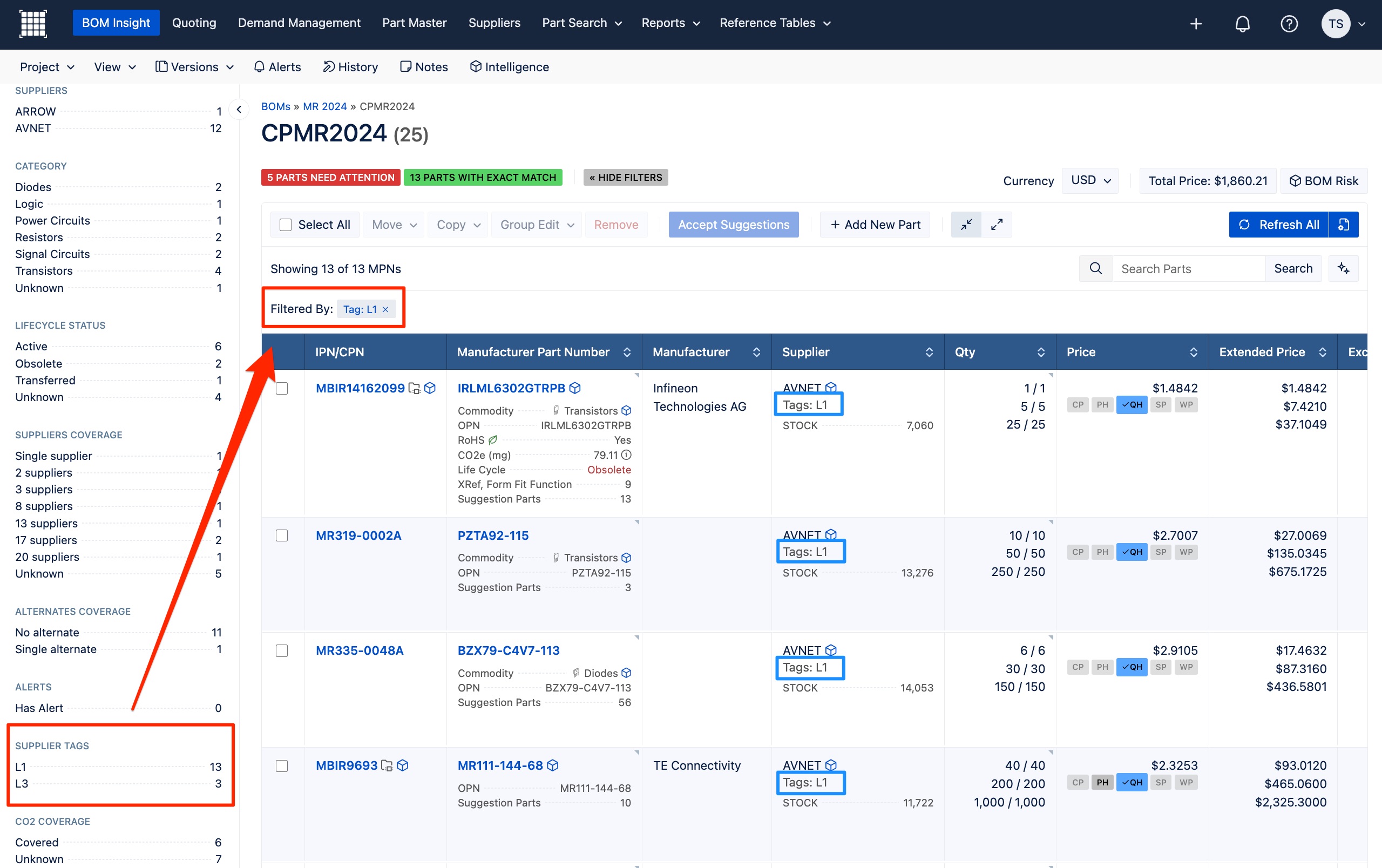Check the Select All checkbox
1382x868 pixels.
pyautogui.click(x=285, y=225)
